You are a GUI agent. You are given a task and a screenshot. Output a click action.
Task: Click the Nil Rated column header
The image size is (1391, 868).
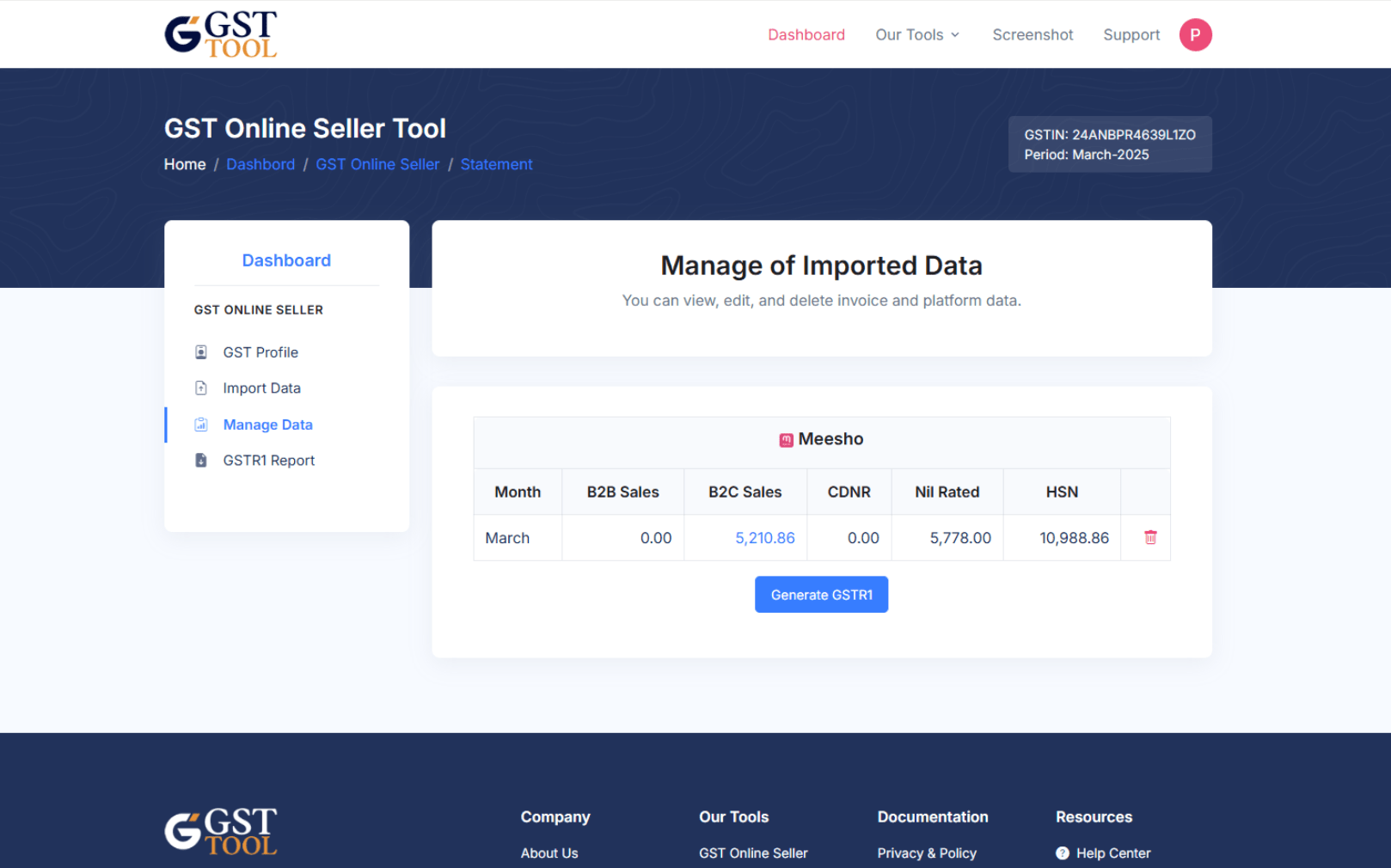click(947, 492)
